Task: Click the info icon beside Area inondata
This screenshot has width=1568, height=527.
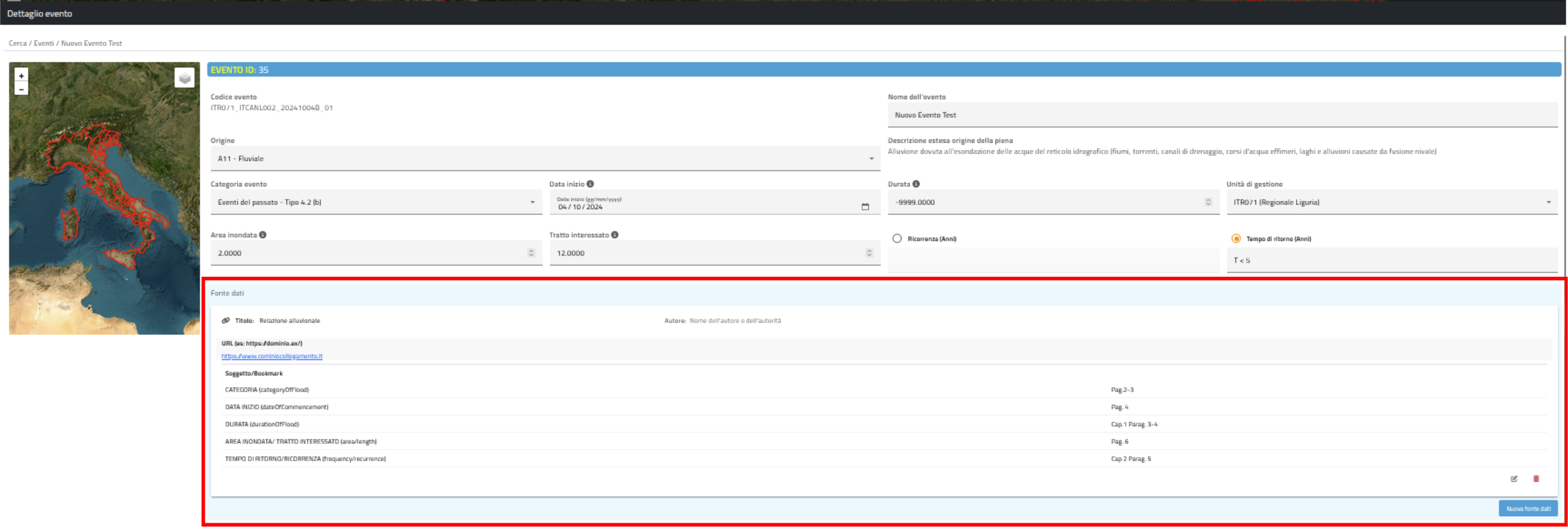Action: pyautogui.click(x=263, y=235)
